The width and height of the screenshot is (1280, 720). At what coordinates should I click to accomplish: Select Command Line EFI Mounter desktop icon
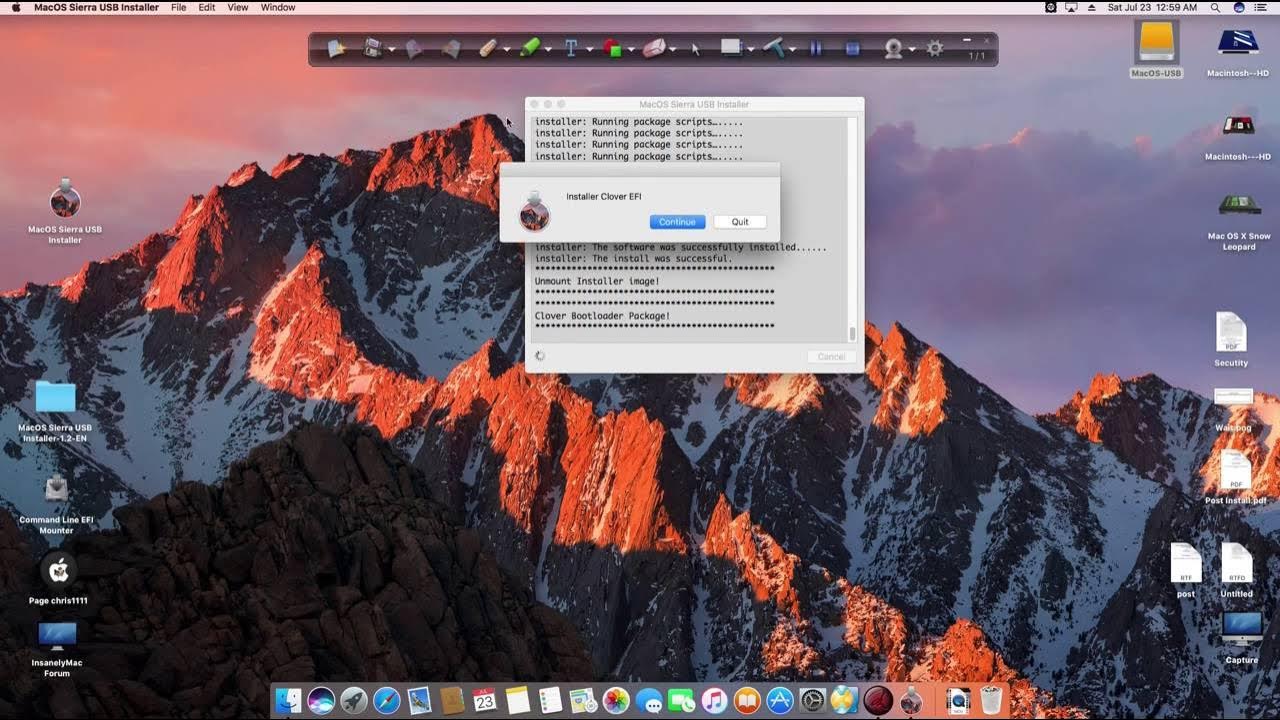[57, 503]
